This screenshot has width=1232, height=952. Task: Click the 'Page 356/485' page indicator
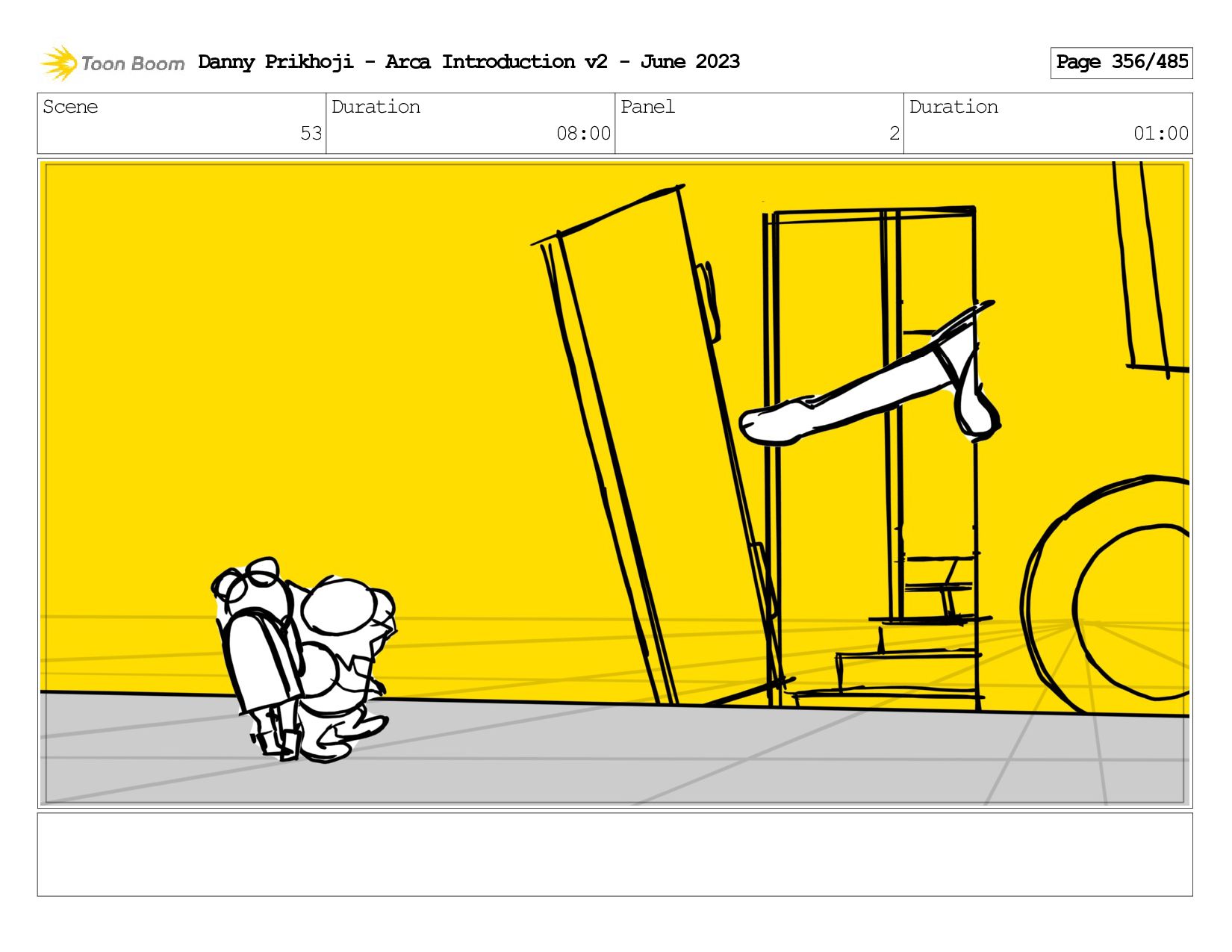coord(1121,63)
